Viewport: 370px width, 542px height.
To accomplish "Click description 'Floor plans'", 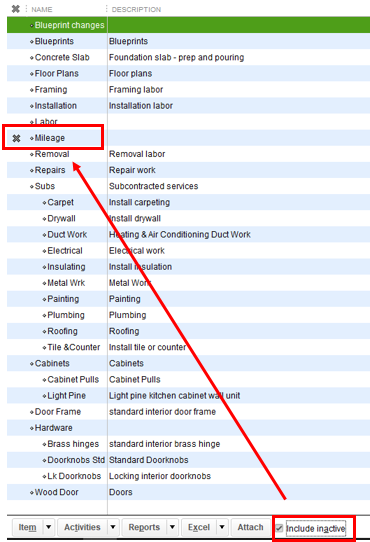I will click(x=130, y=73).
